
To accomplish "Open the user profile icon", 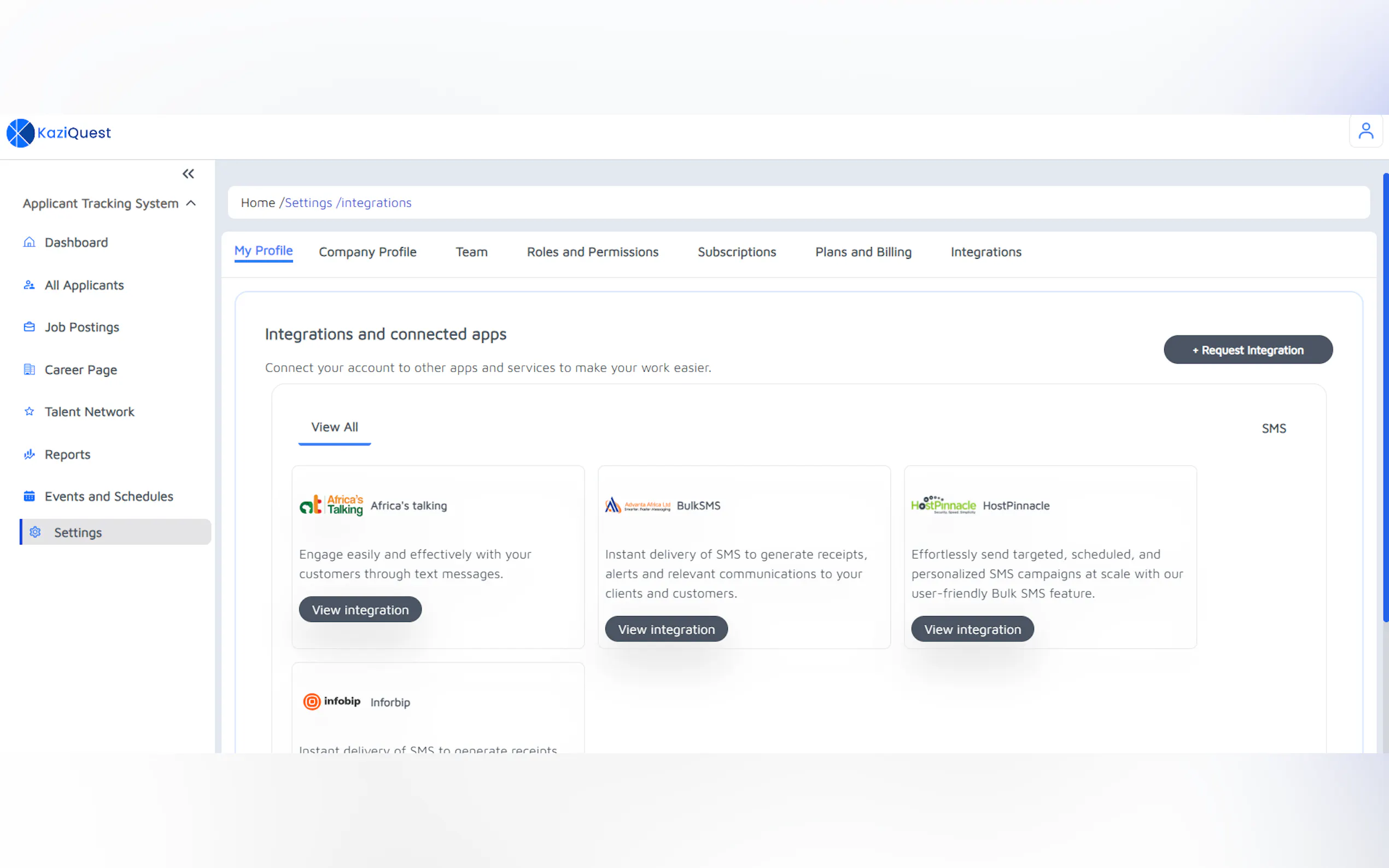I will [1365, 132].
